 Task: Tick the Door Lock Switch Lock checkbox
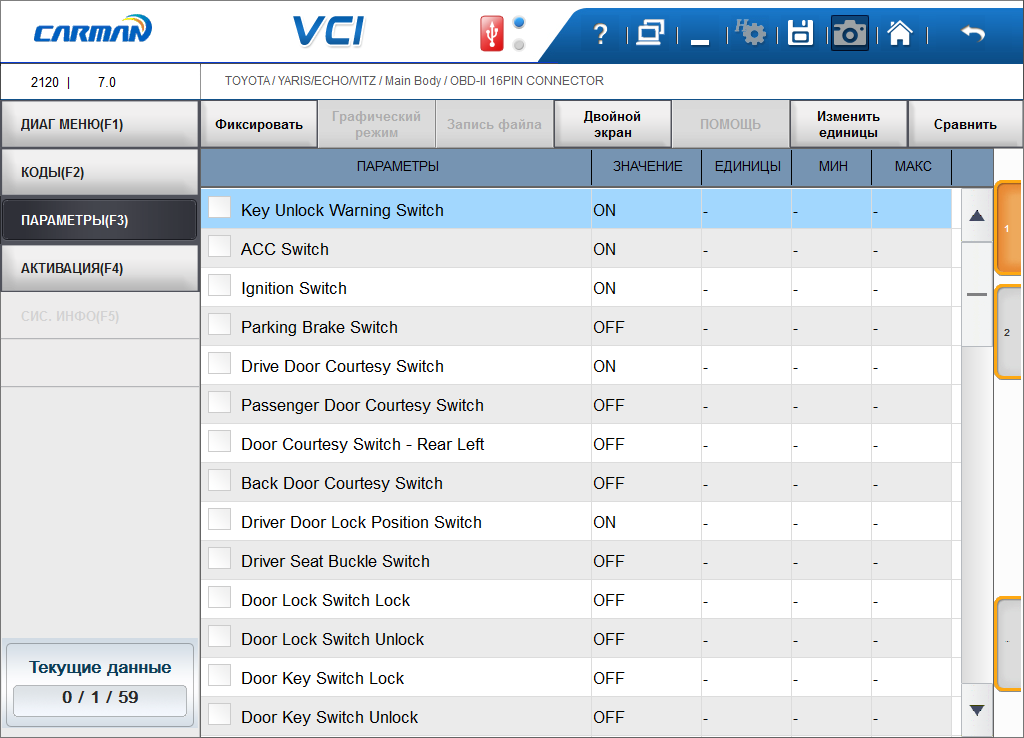click(219, 598)
